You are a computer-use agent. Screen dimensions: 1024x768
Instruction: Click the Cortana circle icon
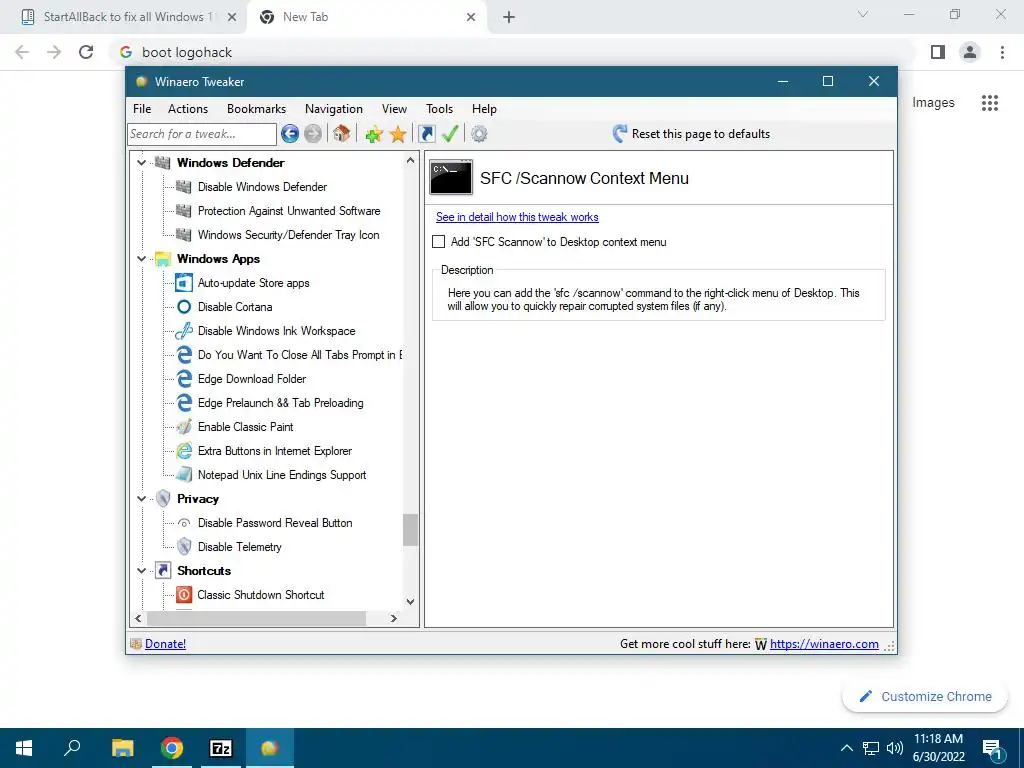(x=184, y=307)
